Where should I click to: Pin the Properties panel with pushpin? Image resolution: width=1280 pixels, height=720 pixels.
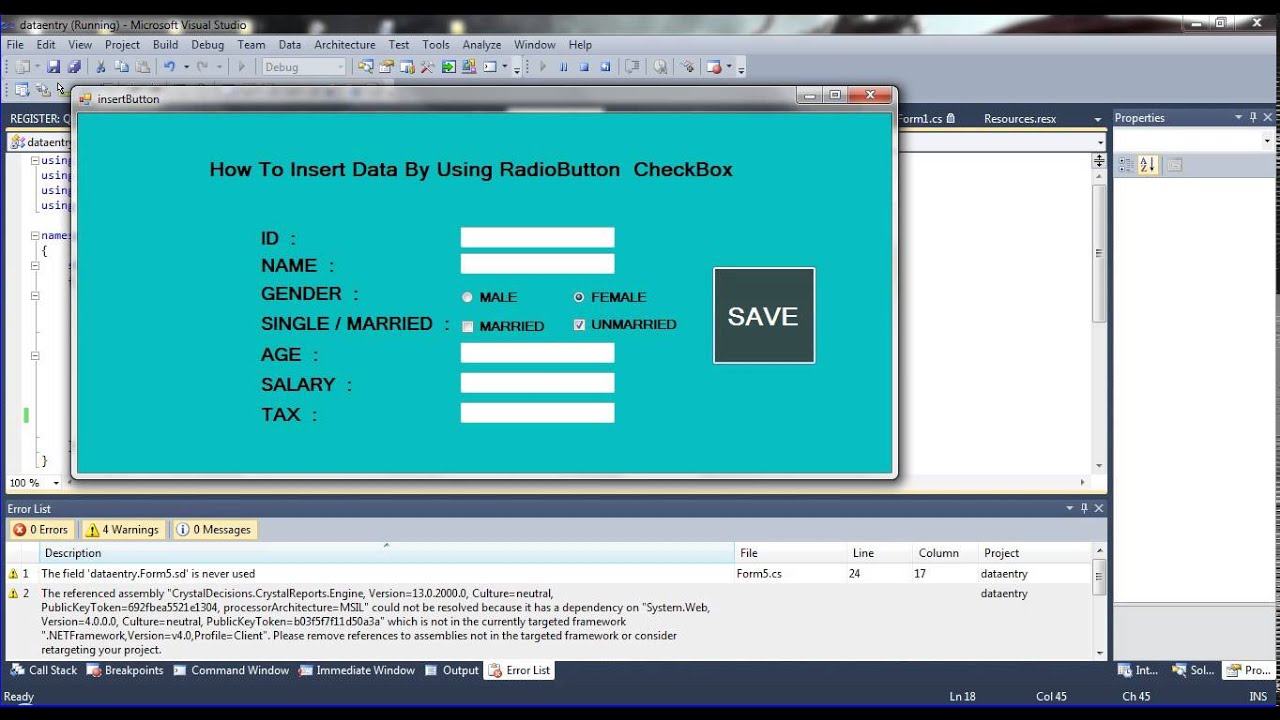pos(1253,118)
